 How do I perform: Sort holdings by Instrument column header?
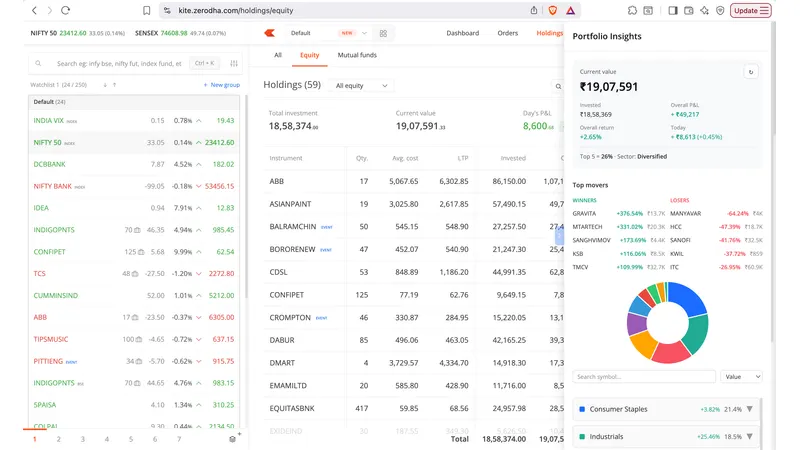(286, 158)
